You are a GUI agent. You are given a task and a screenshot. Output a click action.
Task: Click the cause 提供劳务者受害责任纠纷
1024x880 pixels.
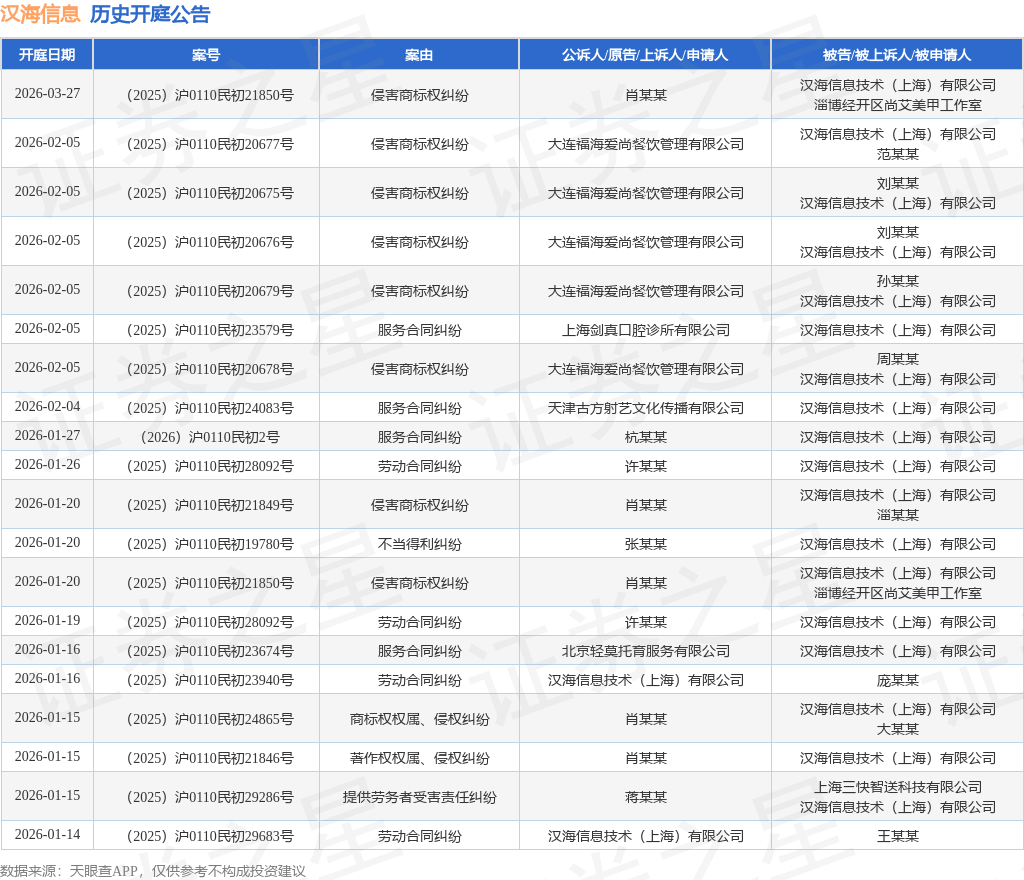(x=419, y=798)
